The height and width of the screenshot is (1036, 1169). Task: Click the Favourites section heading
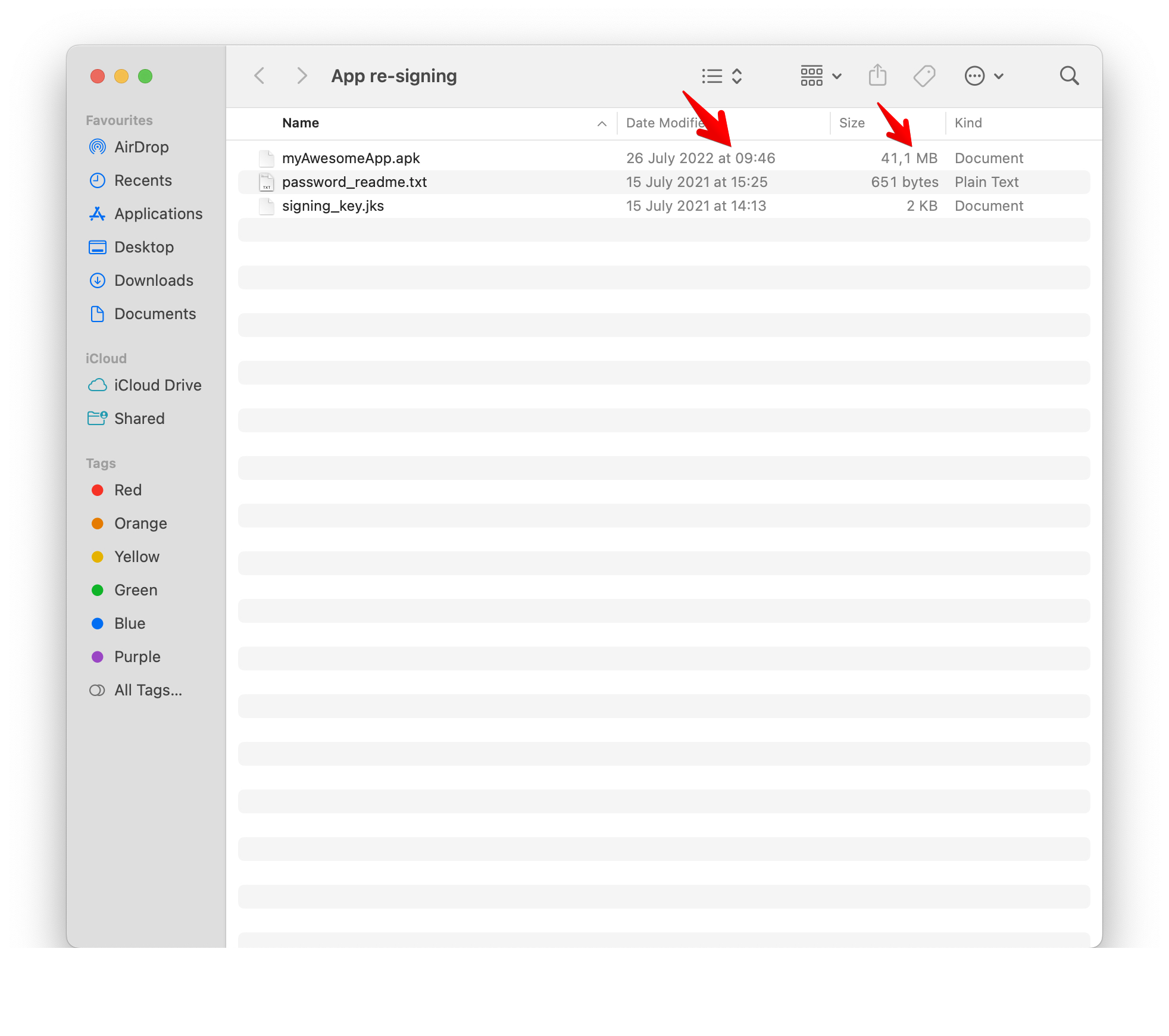(x=119, y=120)
